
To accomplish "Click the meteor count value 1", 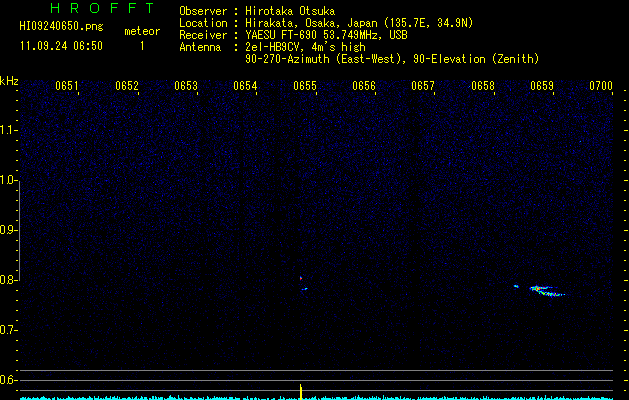I will (142, 46).
